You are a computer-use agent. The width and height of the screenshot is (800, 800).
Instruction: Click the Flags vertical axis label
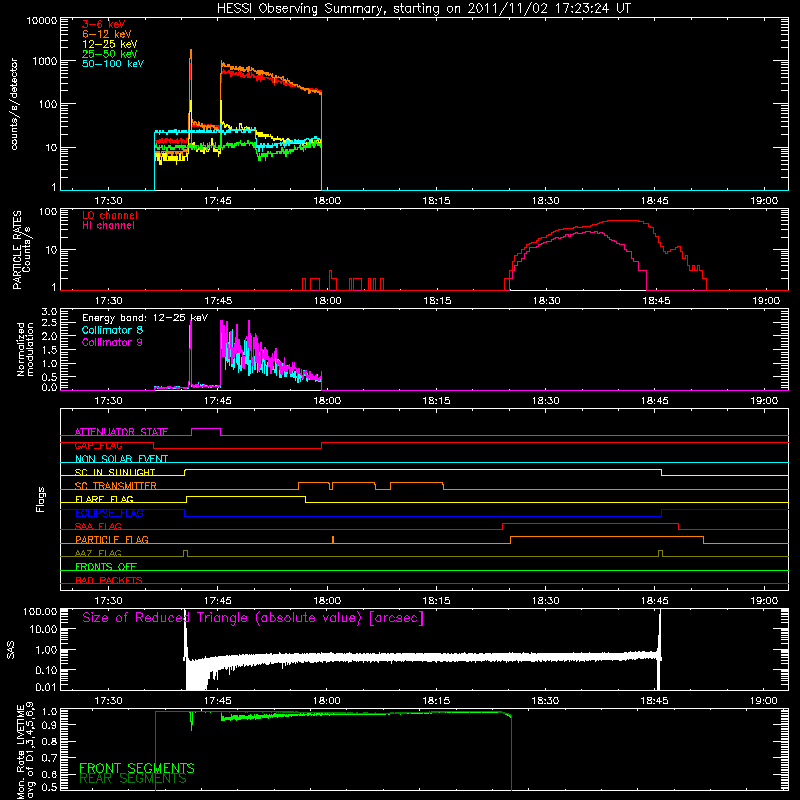click(x=41, y=499)
